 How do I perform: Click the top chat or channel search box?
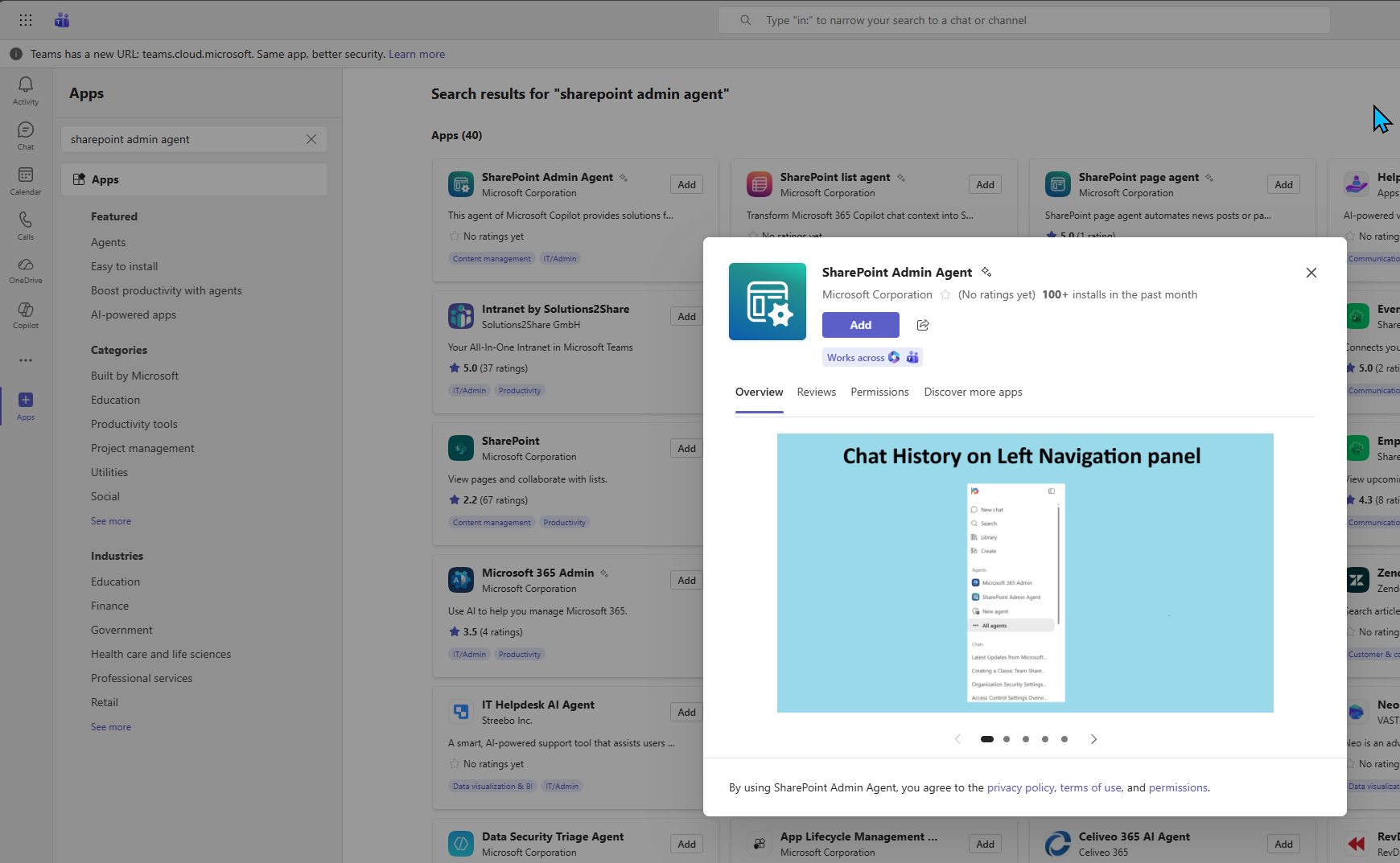1024,20
